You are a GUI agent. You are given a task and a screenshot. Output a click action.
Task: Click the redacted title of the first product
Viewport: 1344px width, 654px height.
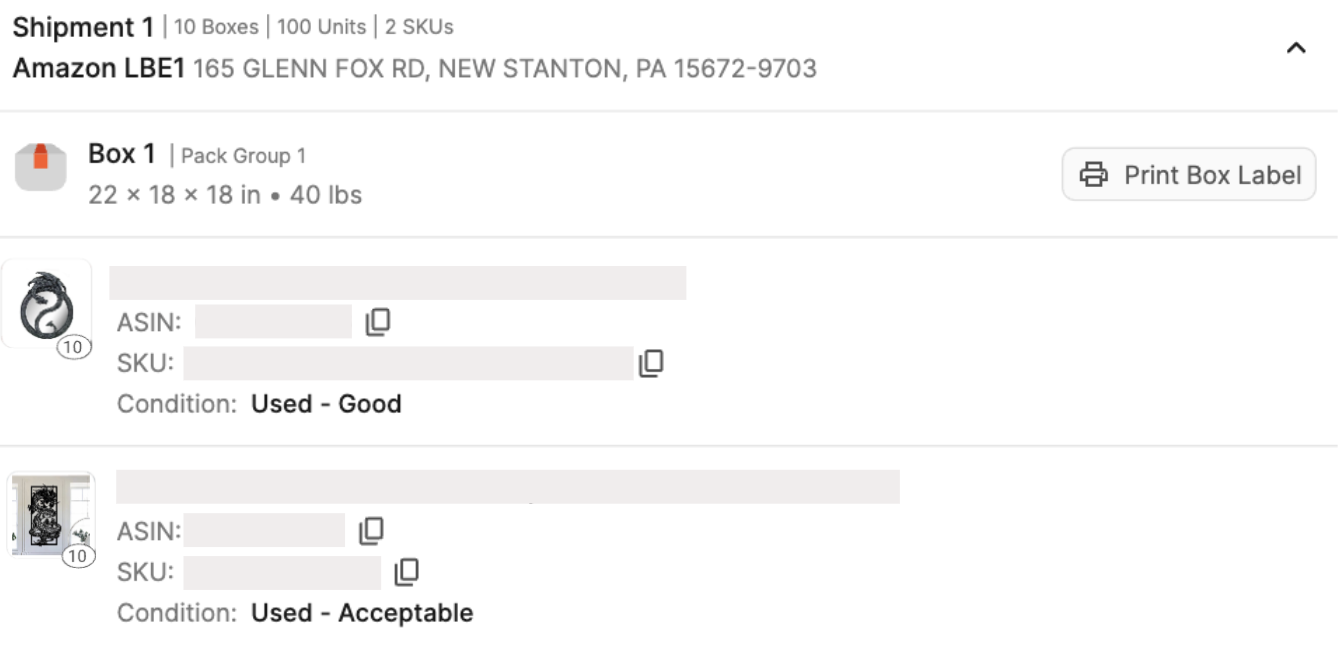tap(398, 283)
